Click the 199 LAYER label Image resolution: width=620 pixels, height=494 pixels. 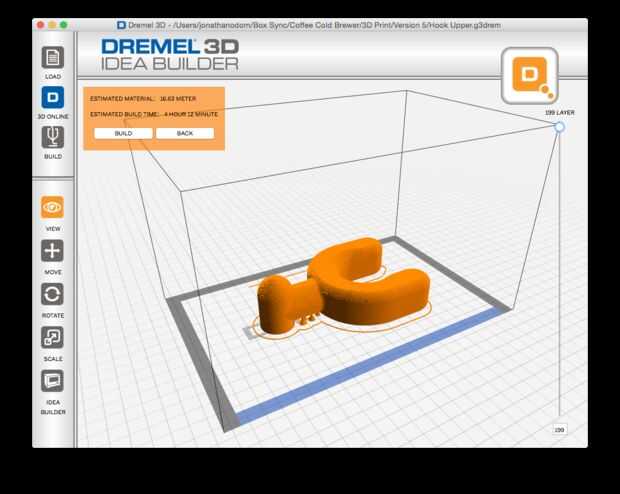(560, 113)
